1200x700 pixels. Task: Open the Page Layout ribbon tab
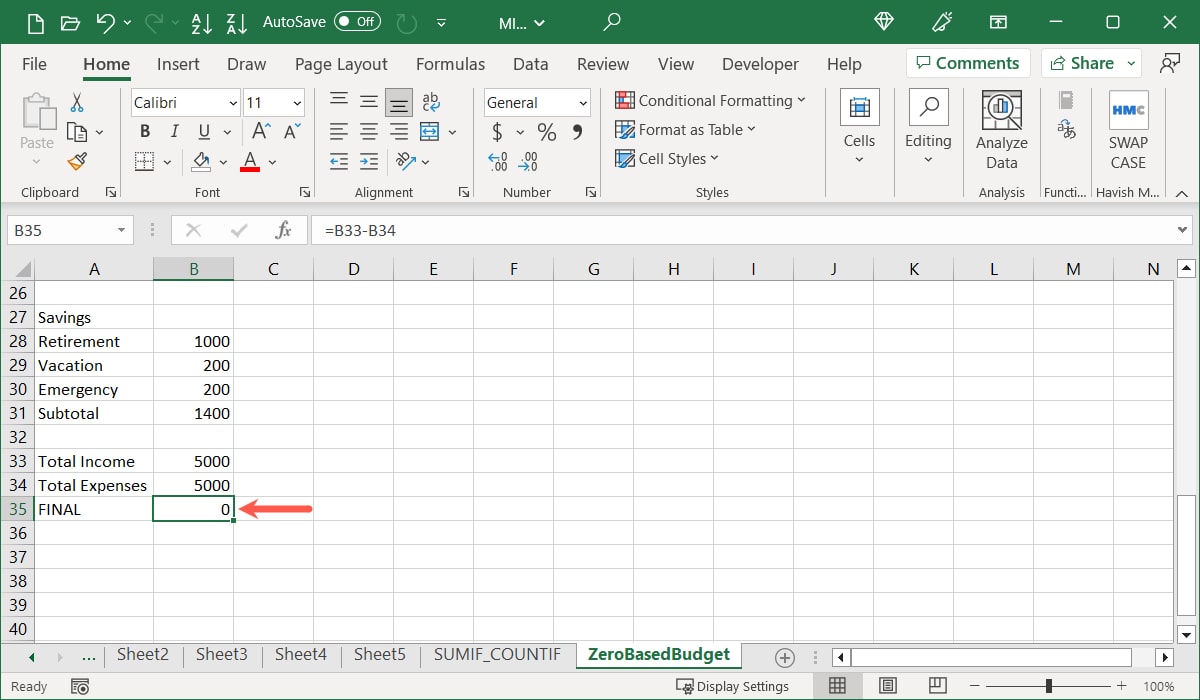341,64
